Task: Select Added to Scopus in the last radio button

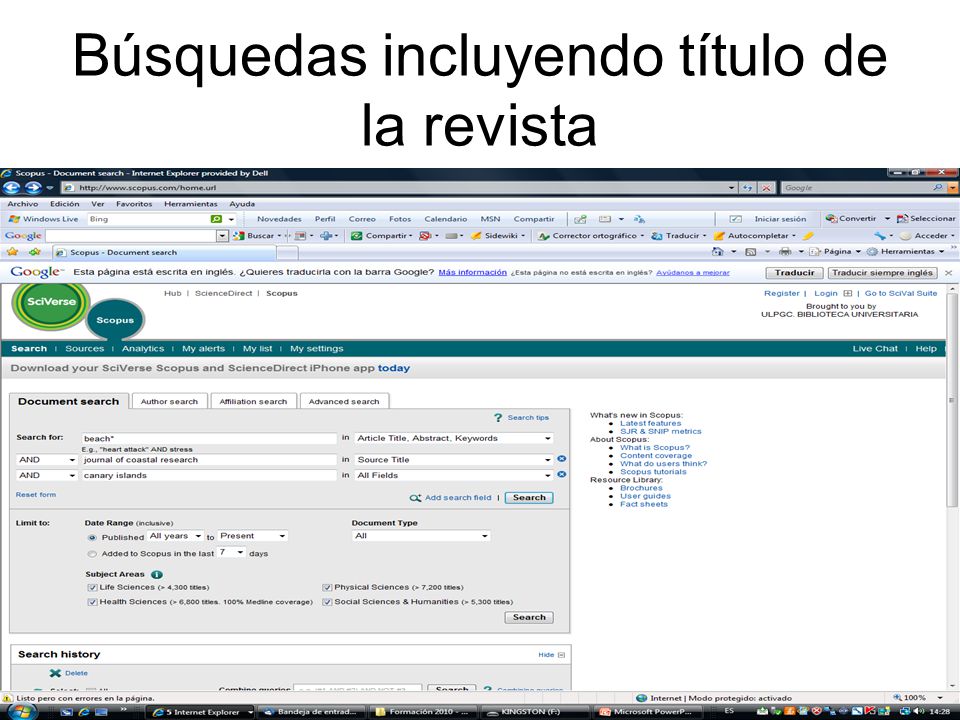Action: tap(92, 553)
